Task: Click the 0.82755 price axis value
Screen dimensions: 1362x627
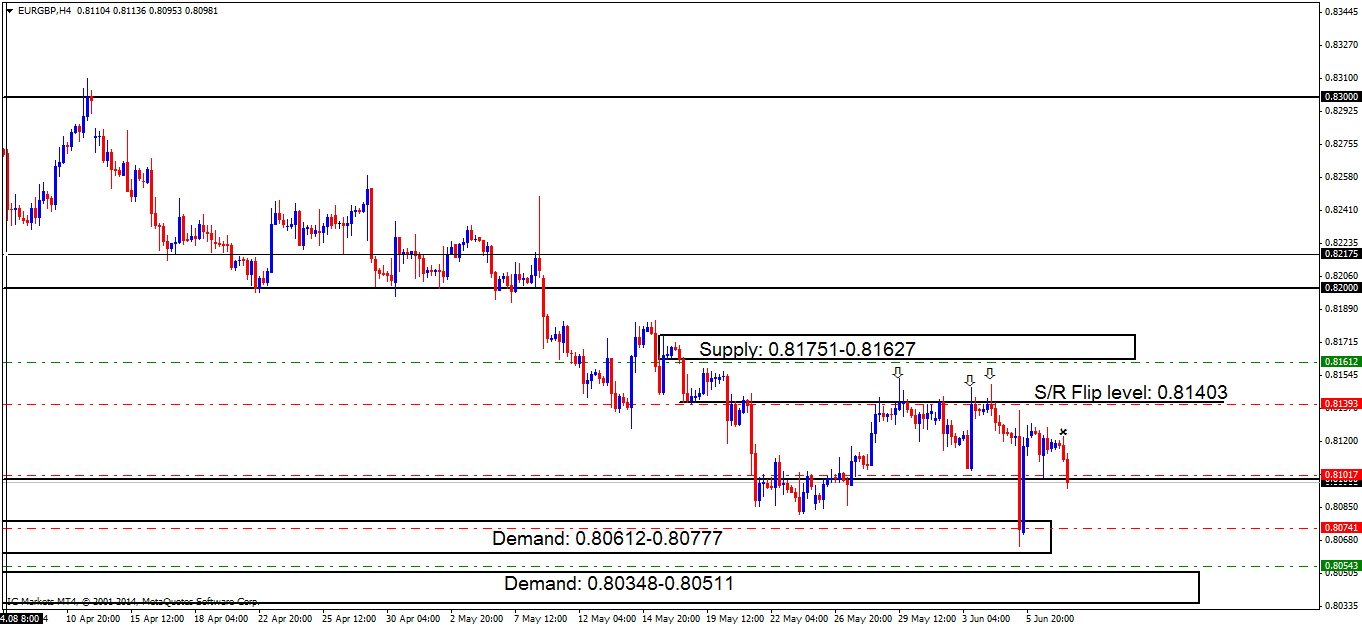Action: 1341,144
